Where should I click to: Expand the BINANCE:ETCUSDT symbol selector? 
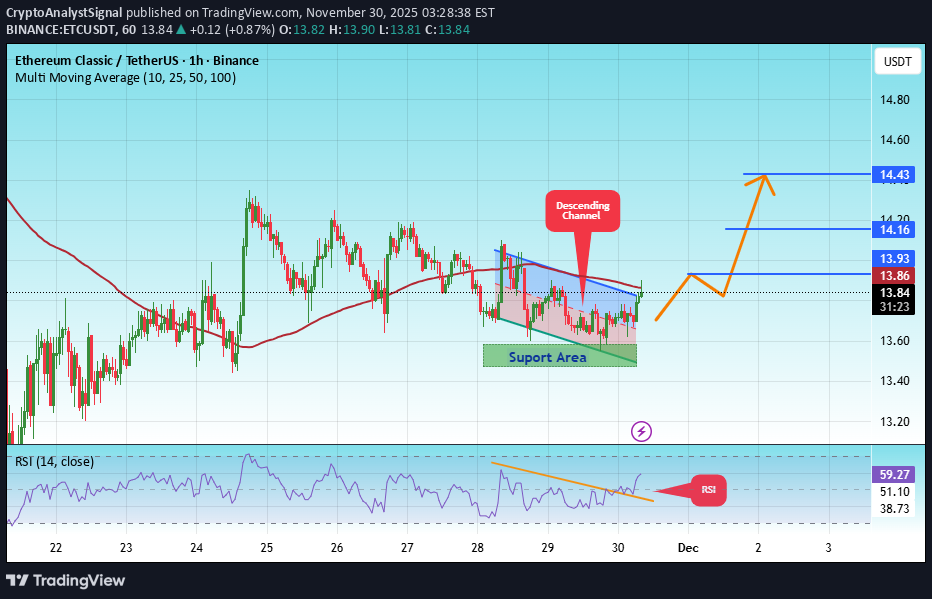[62, 30]
